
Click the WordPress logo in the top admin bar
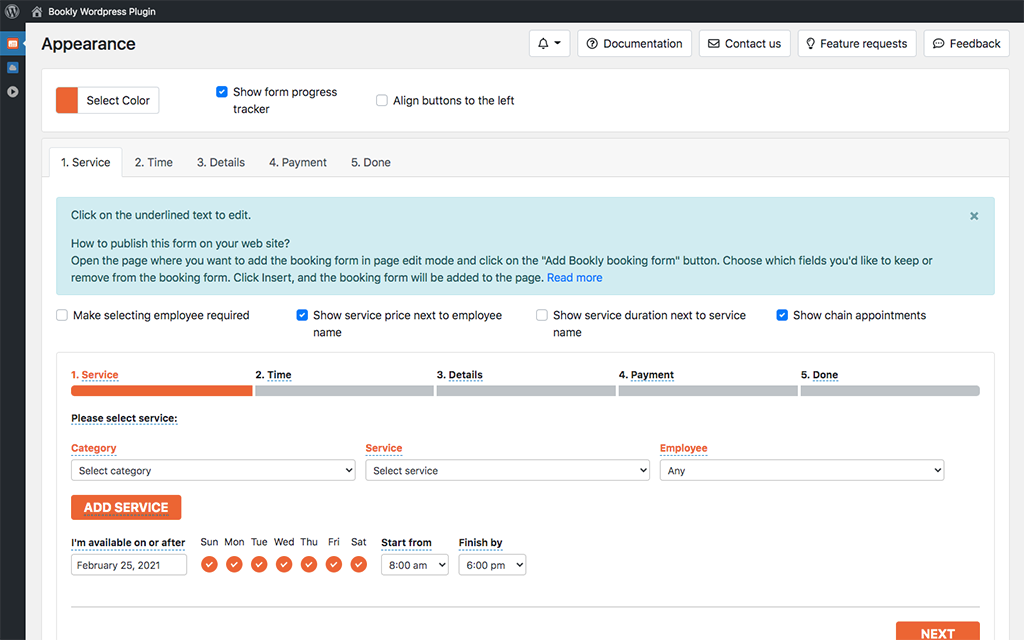[x=11, y=11]
